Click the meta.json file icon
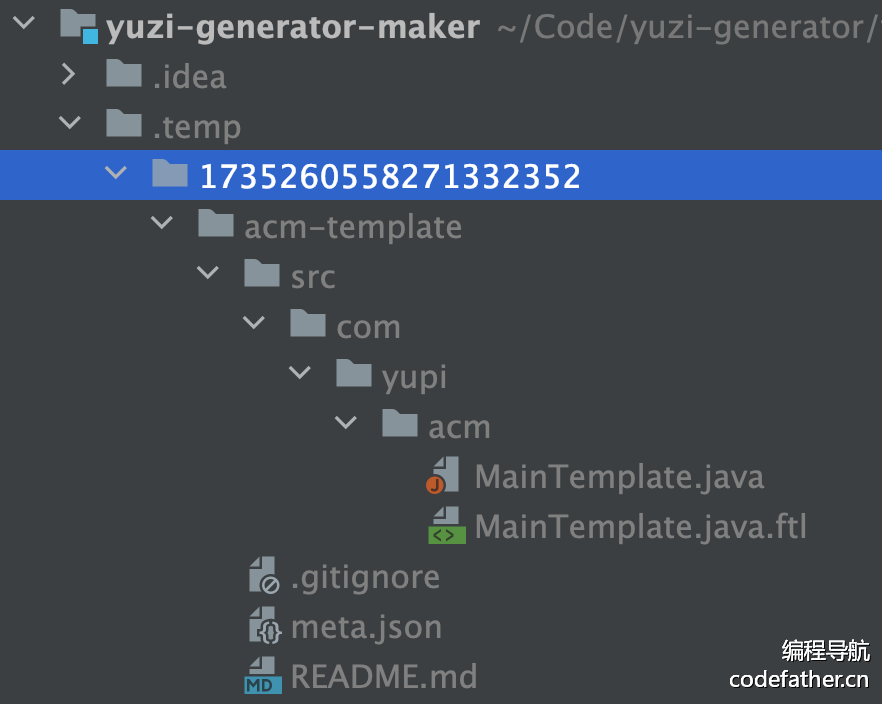 tap(263, 627)
